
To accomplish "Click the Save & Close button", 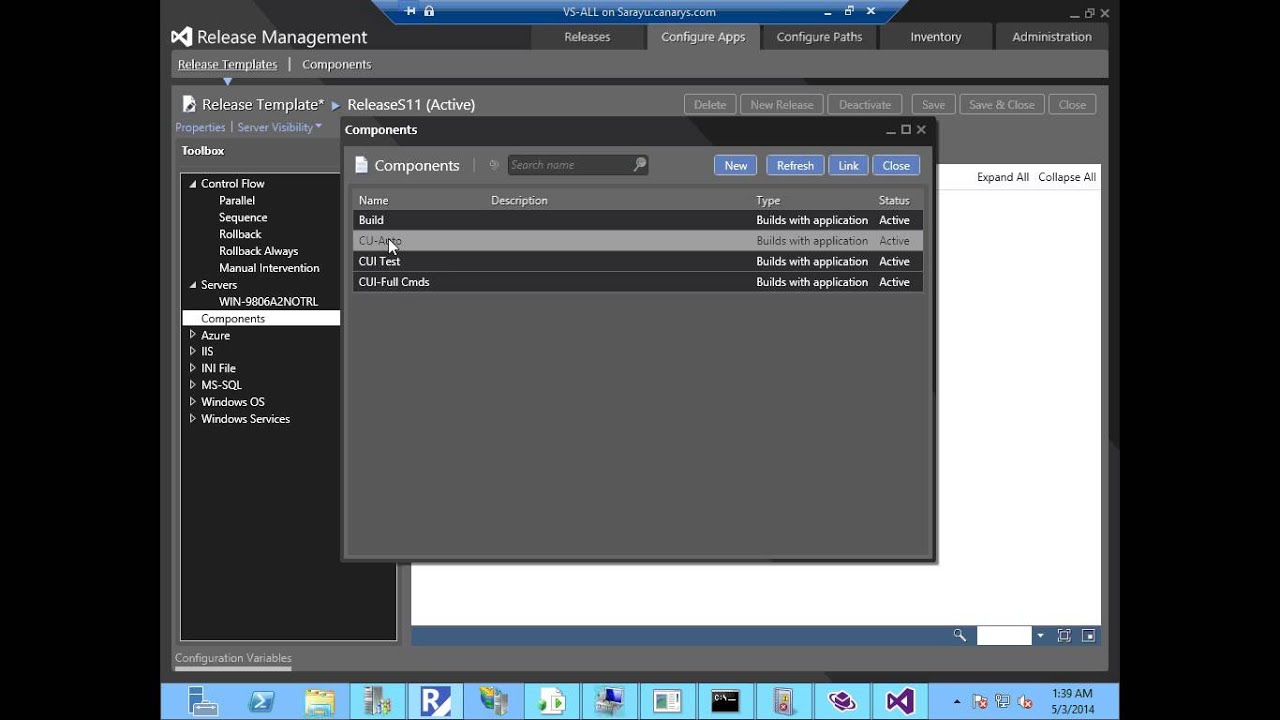I will [1002, 104].
